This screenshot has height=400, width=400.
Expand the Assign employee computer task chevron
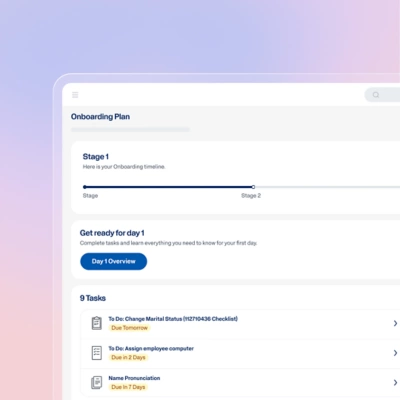[x=395, y=353]
